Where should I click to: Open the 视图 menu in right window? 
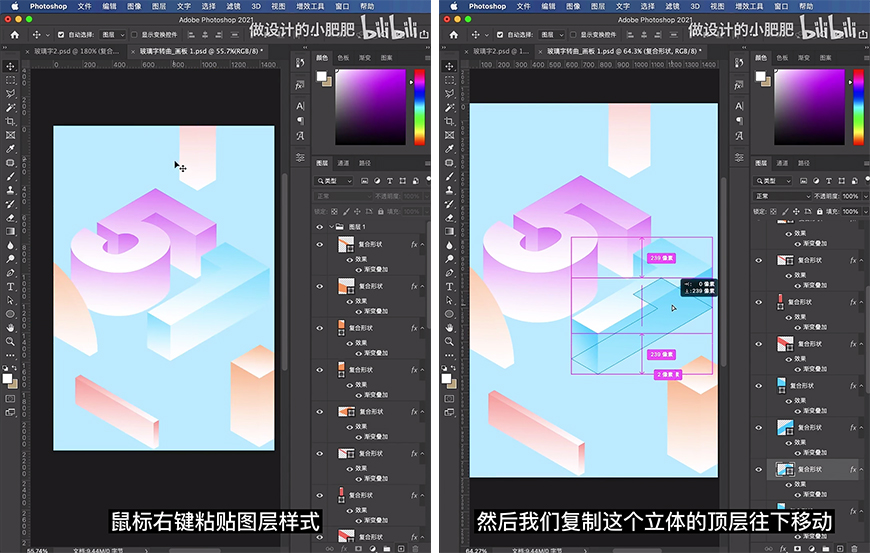[x=717, y=6]
